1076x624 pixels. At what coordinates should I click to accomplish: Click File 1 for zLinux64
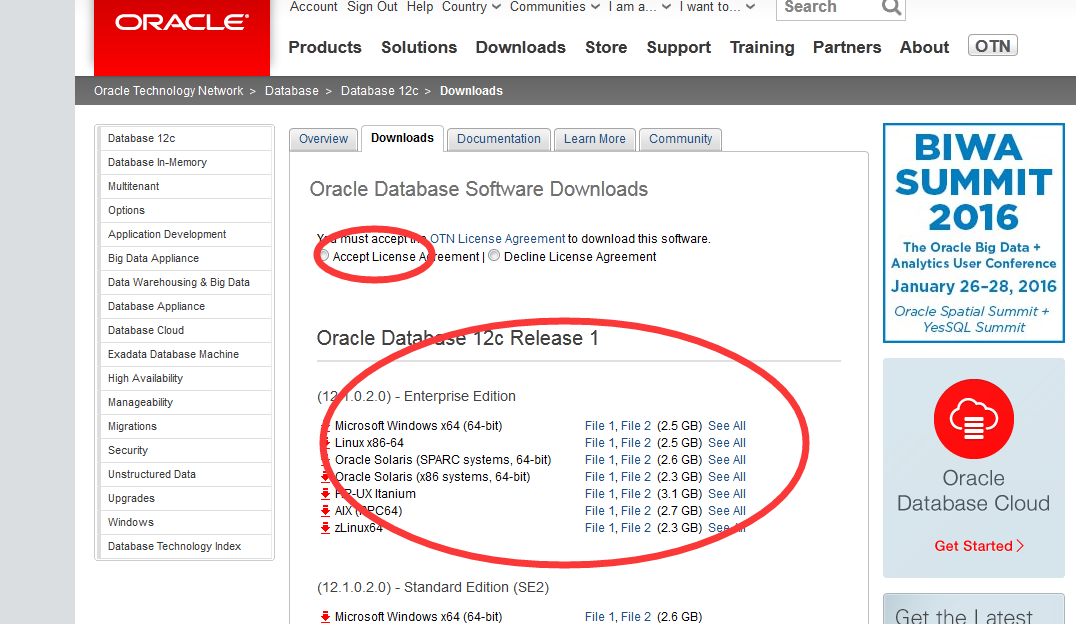click(x=599, y=528)
